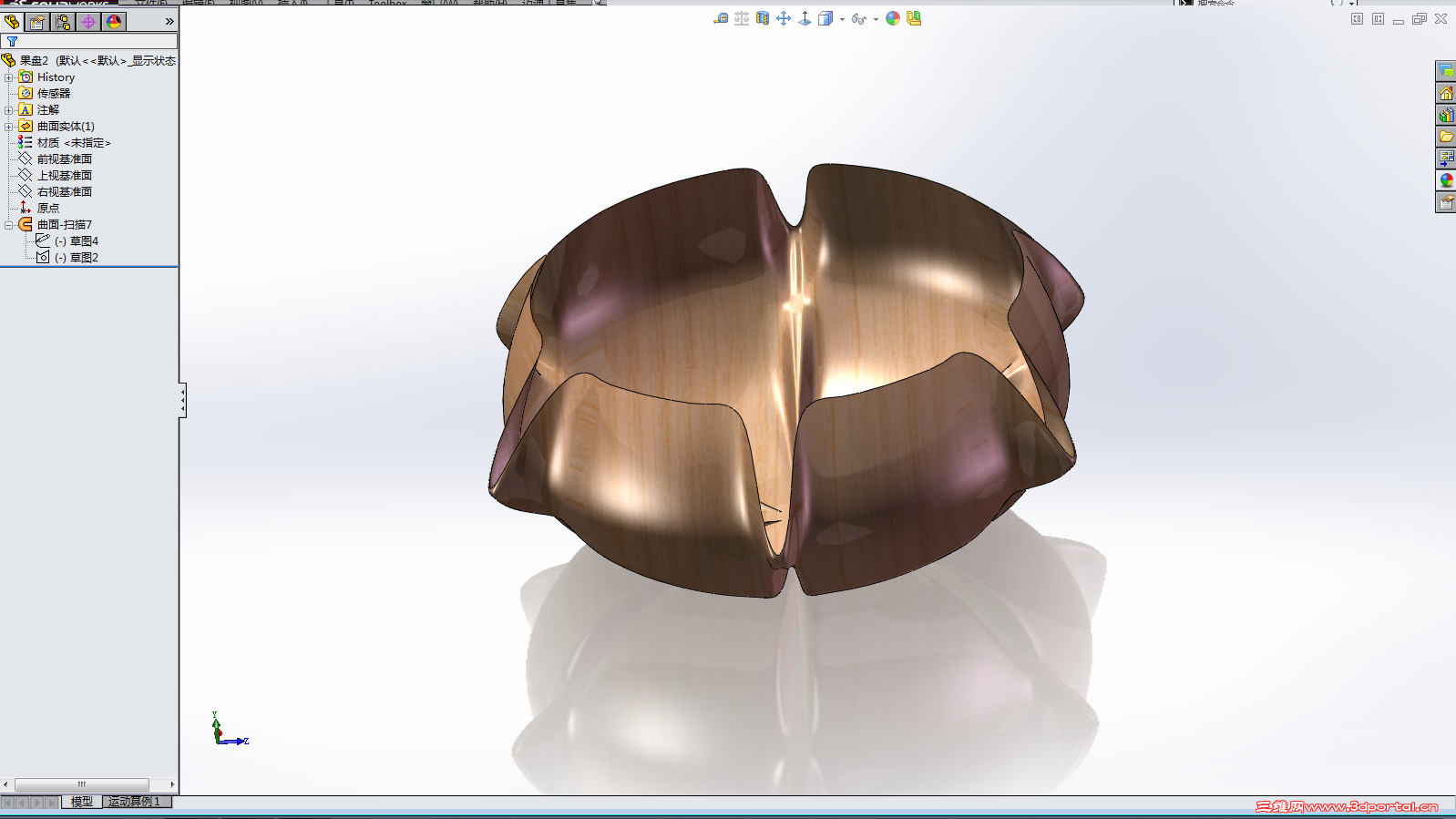Viewport: 1456px width, 819px height.
Task: Click the 原点 label
Action: [x=48, y=209]
